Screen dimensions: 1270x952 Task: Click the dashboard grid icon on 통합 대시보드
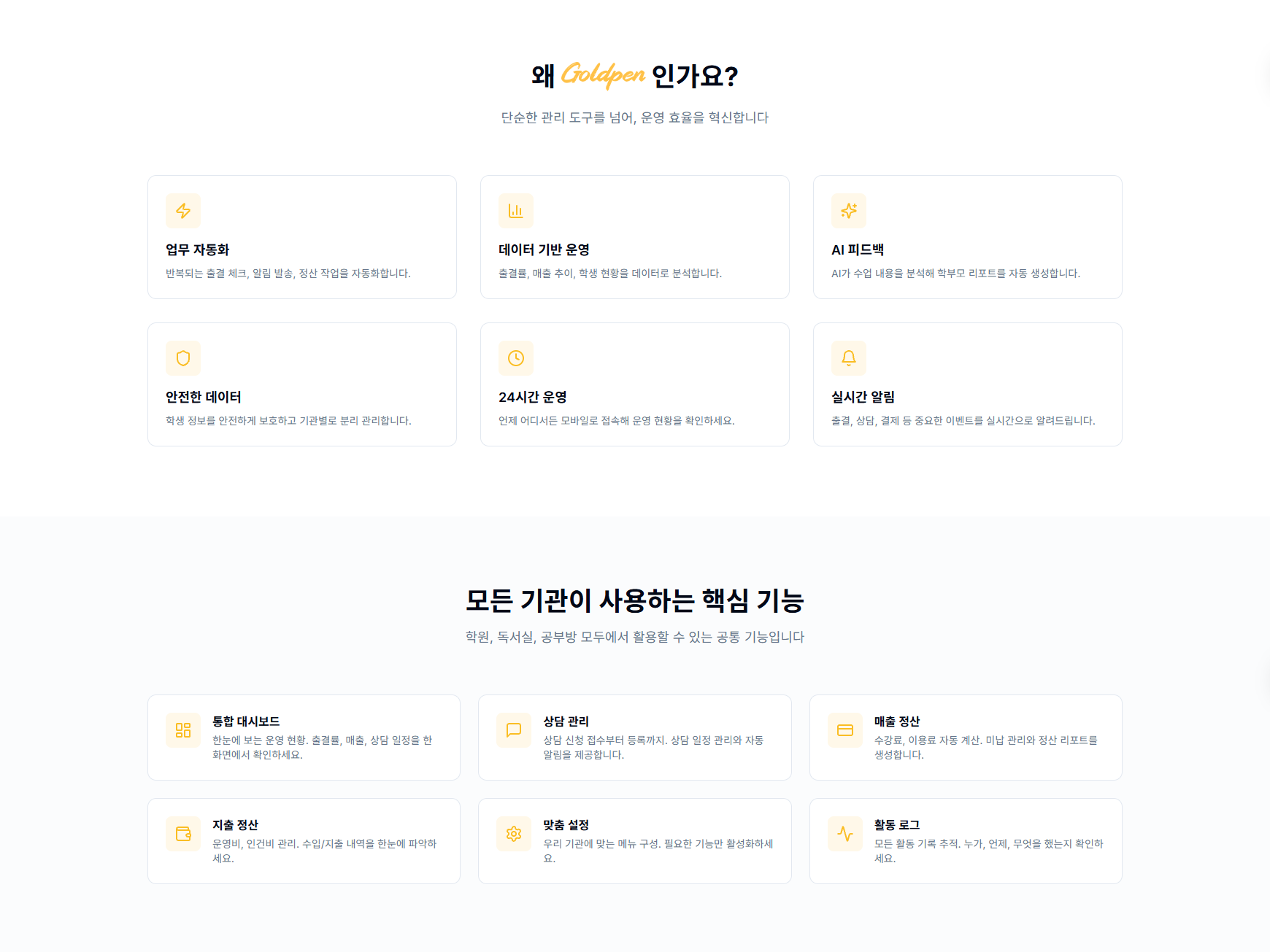point(184,730)
